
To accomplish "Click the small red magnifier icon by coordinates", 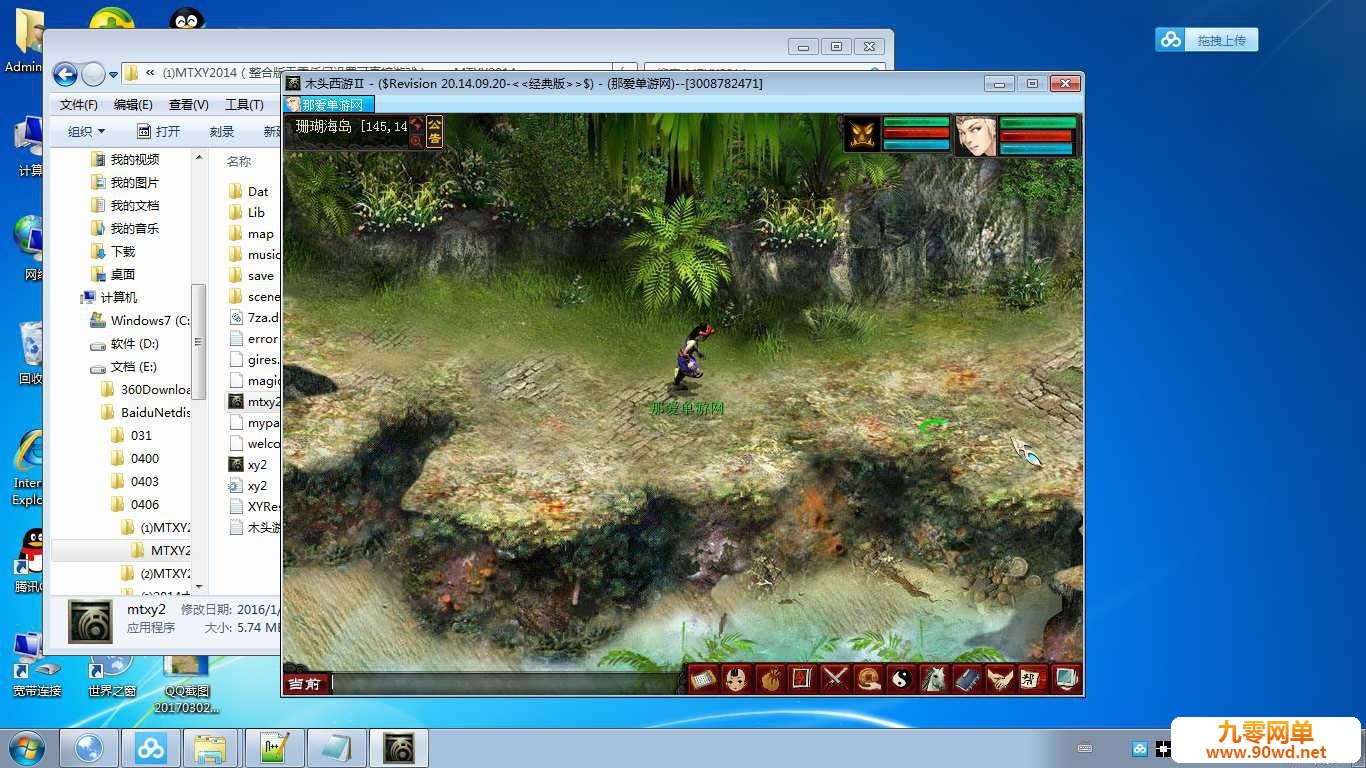I will tap(416, 141).
